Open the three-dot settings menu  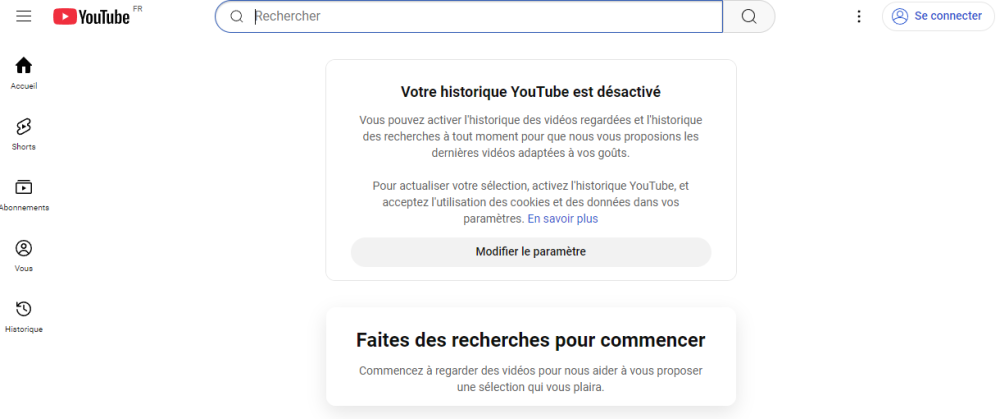(x=858, y=16)
